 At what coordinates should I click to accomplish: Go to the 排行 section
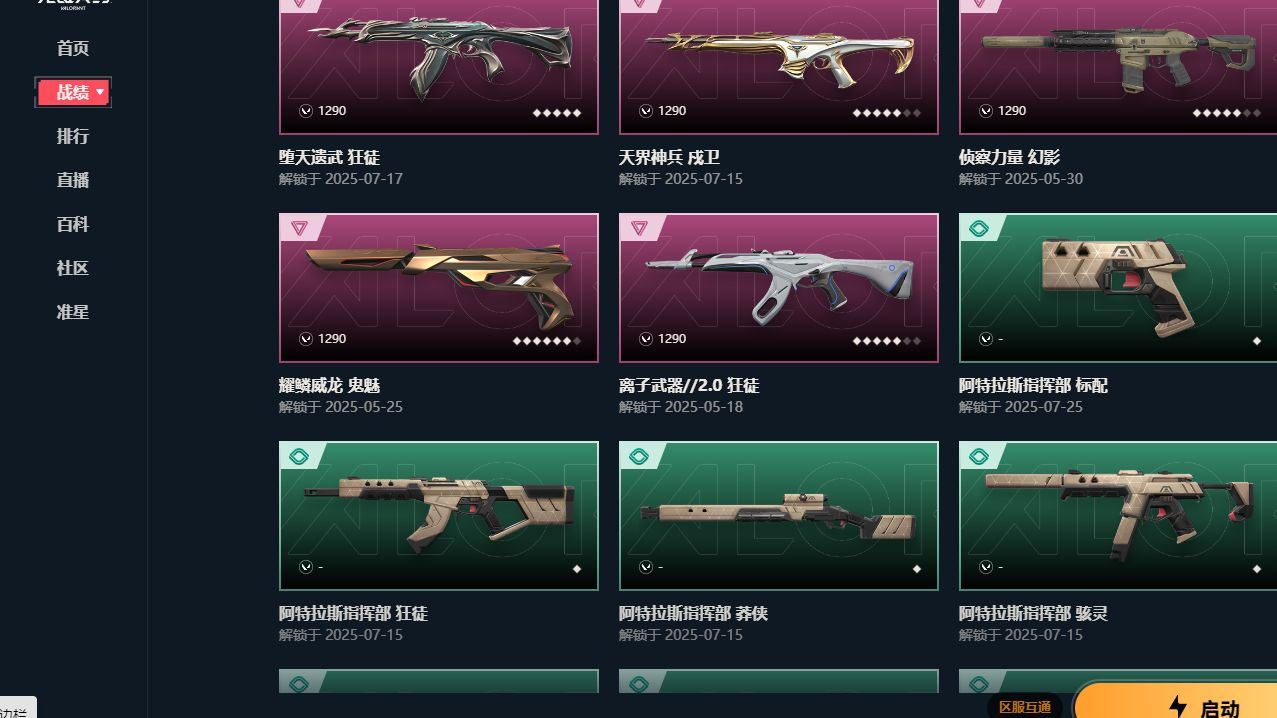[x=73, y=136]
